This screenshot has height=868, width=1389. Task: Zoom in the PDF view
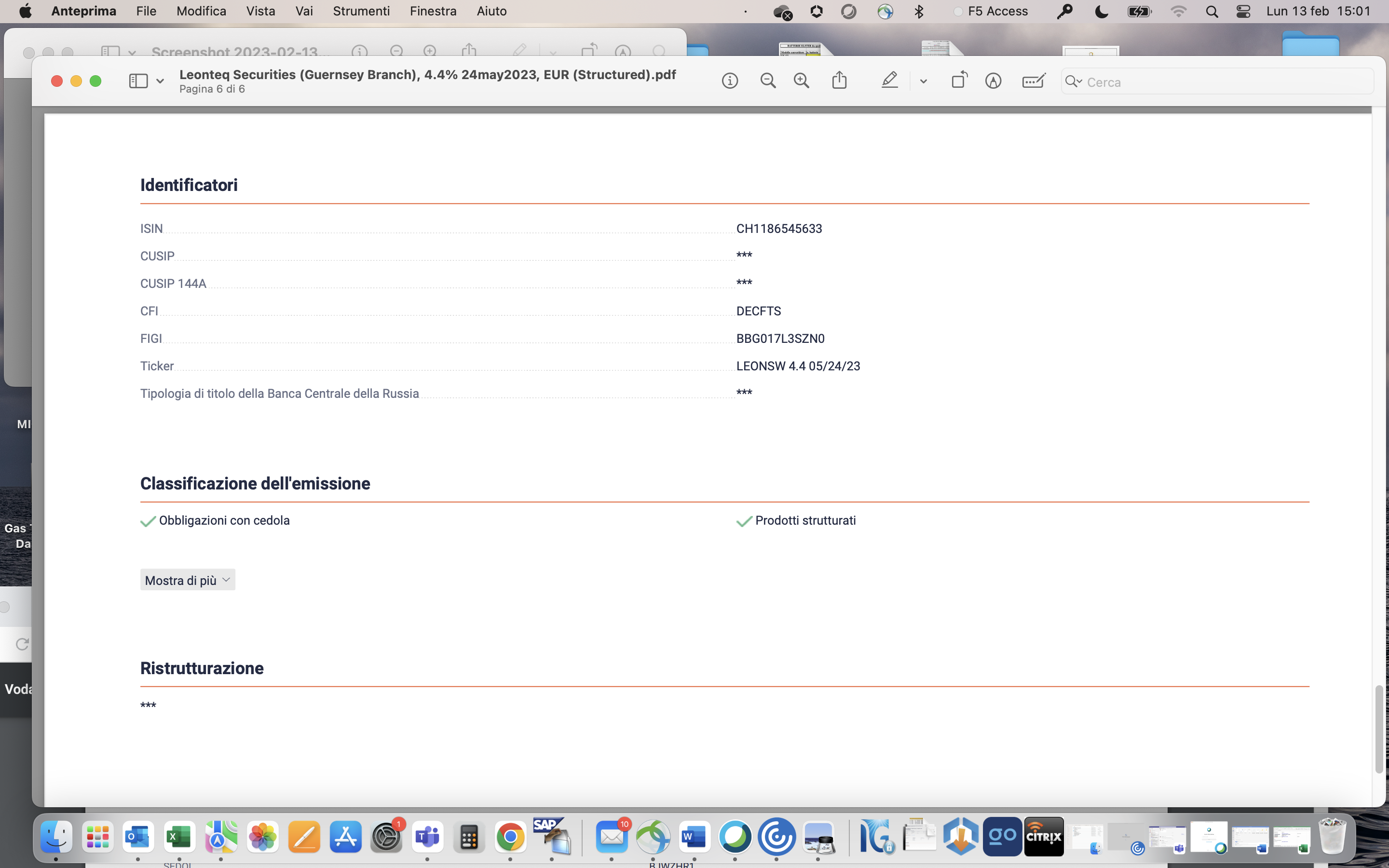click(801, 81)
